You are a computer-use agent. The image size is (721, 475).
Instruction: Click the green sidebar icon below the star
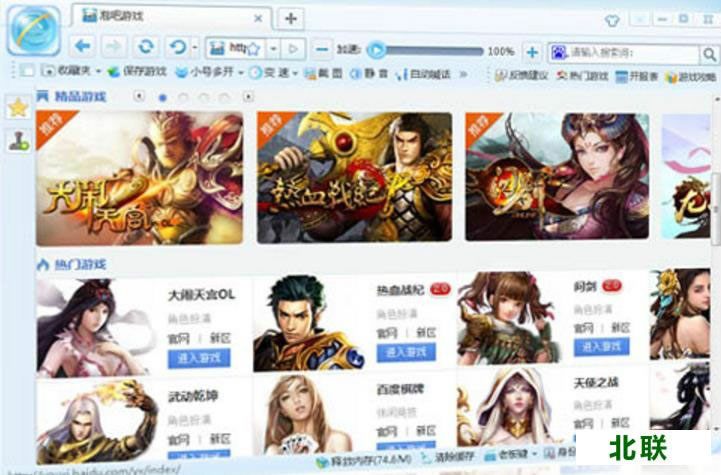coord(17,141)
